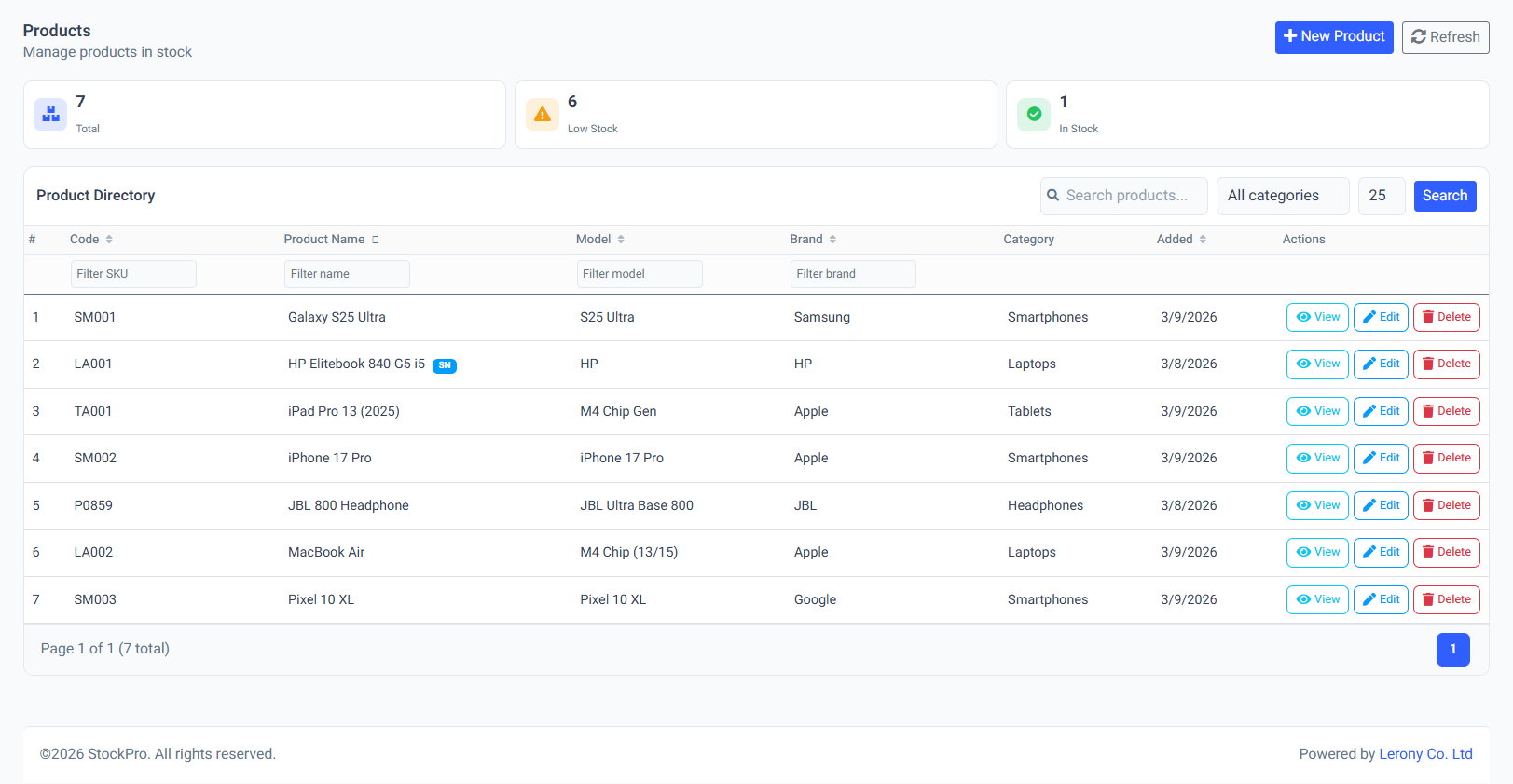1513x784 pixels.
Task: Click the Google brand cell
Action: [815, 600]
